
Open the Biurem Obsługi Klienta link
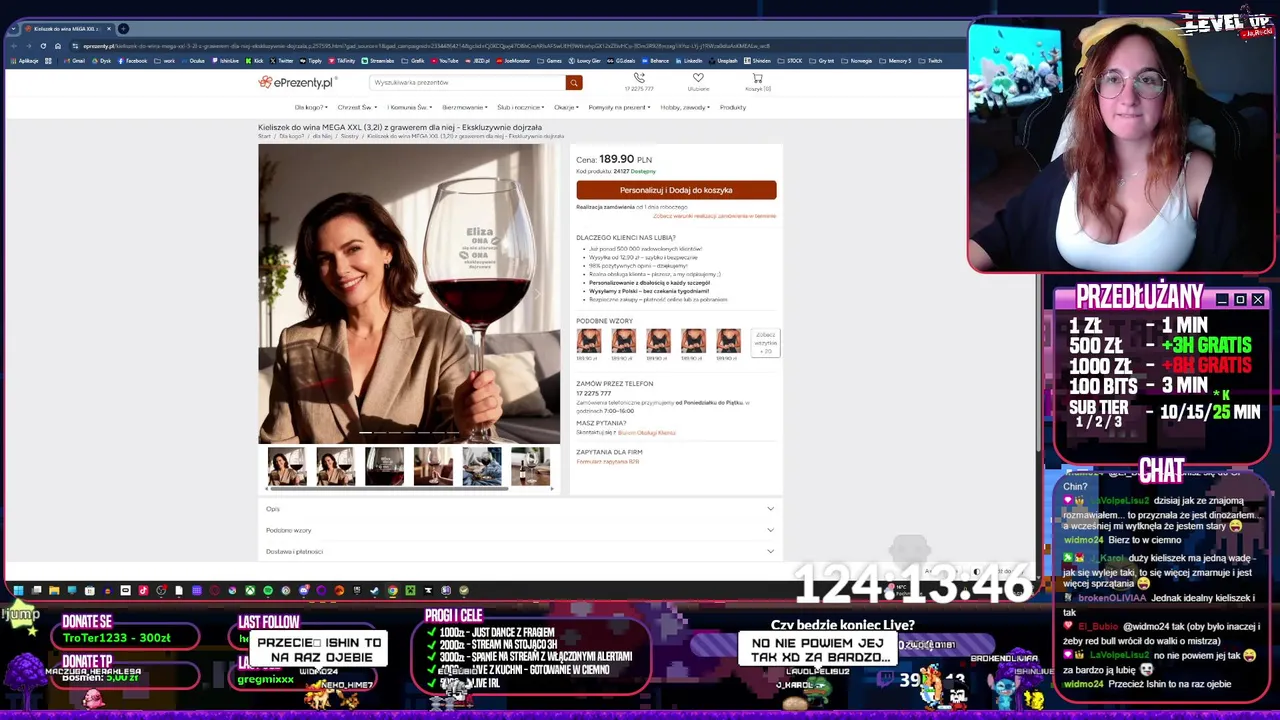[x=646, y=433]
